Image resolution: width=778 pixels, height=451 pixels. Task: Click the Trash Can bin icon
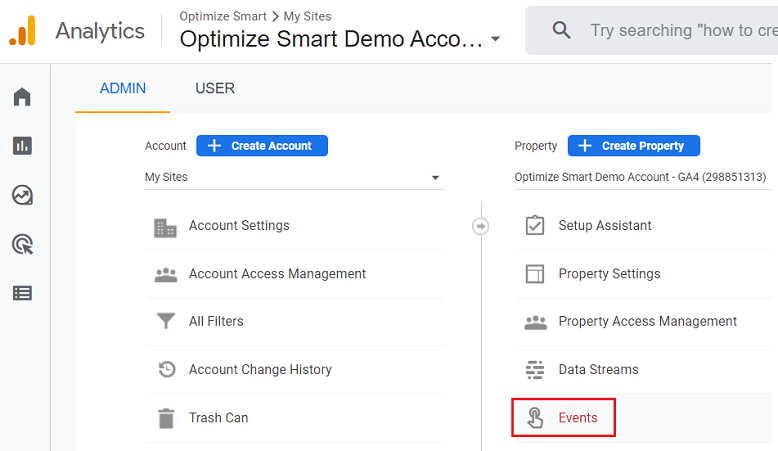click(x=166, y=418)
